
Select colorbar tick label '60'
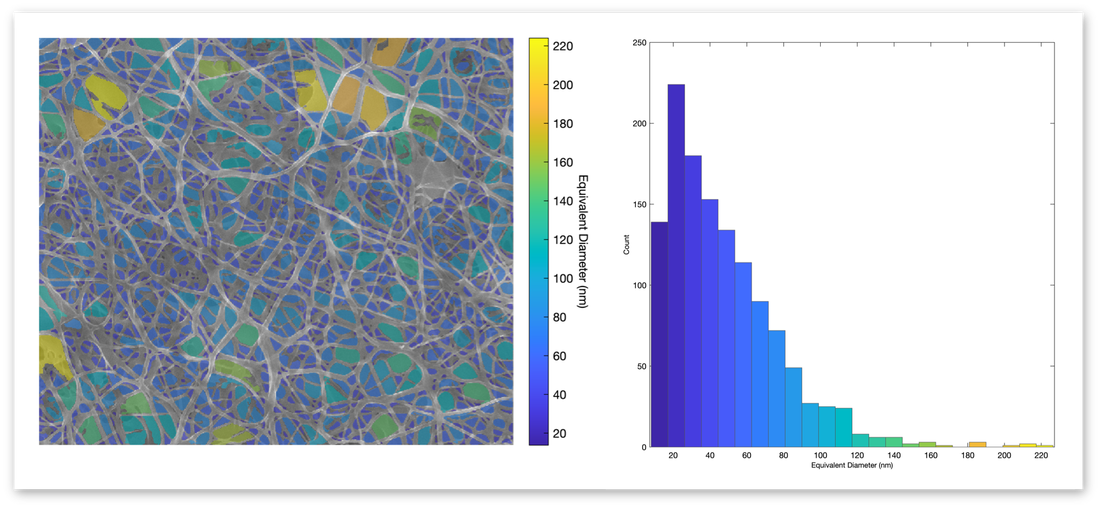560,357
